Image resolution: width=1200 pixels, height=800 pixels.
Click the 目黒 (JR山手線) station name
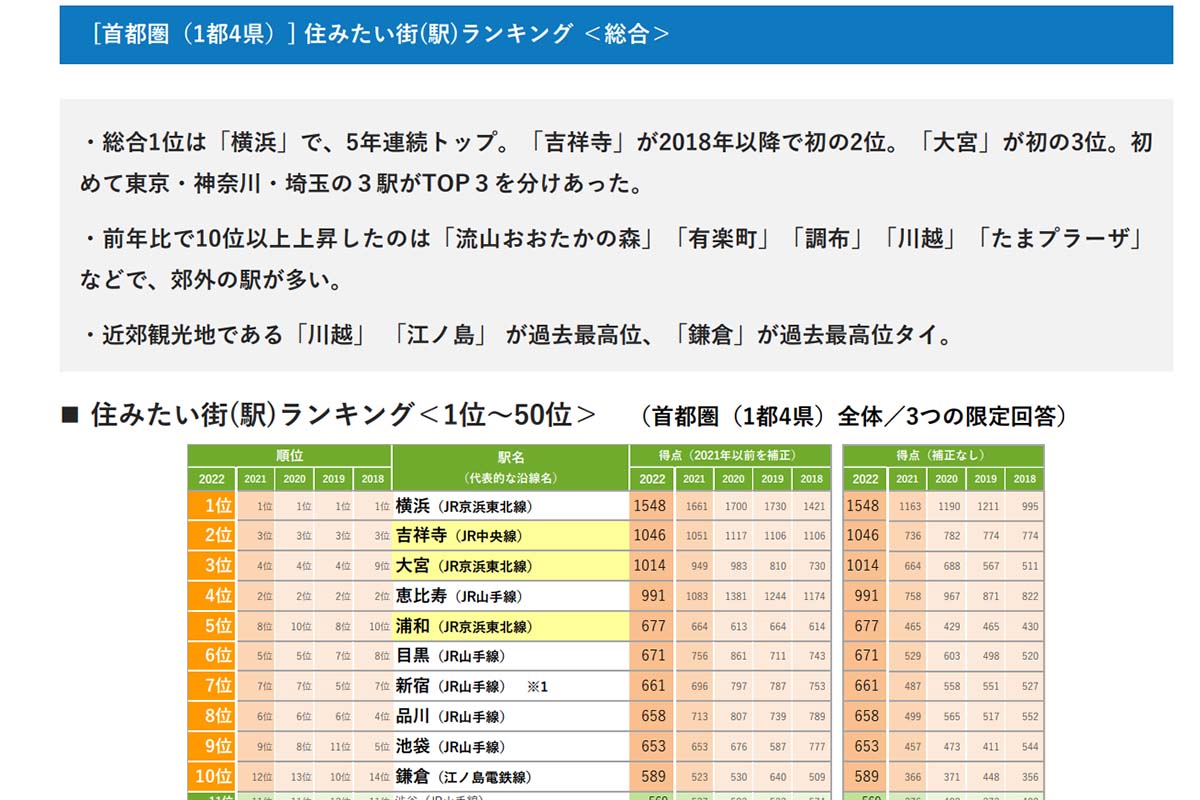tap(450, 656)
